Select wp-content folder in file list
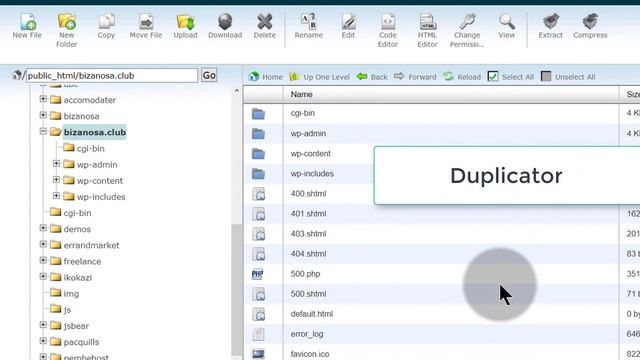 311,153
